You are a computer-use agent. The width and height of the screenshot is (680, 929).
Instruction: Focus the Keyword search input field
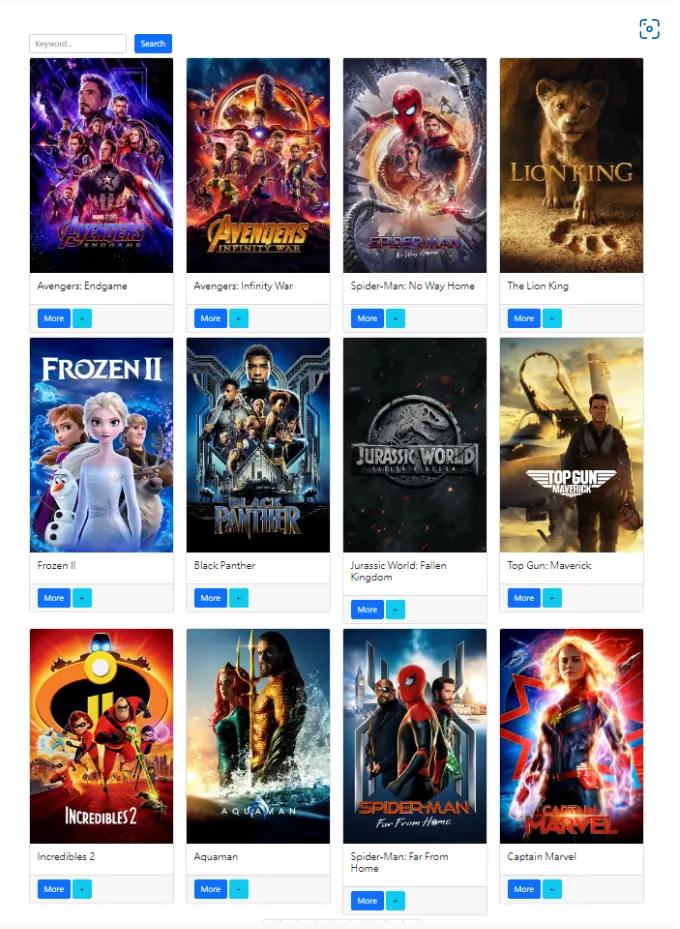(78, 43)
